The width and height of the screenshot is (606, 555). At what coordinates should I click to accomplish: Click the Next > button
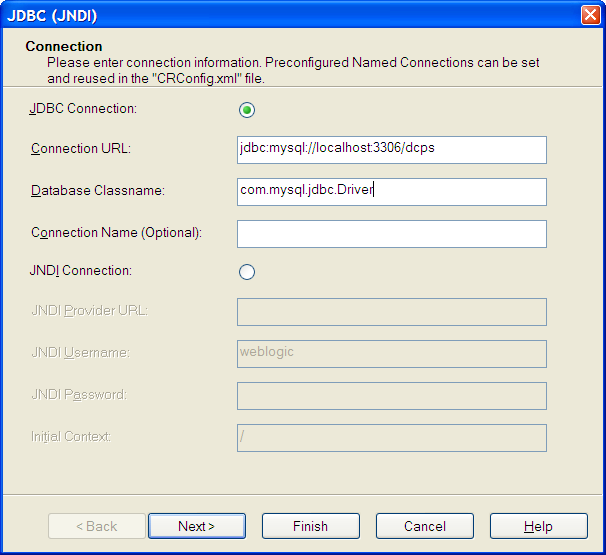[x=197, y=526]
